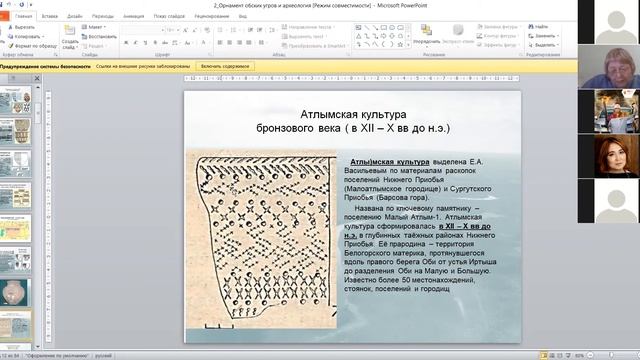Image resolution: width=640 pixels, height=360 pixels.
Task: Copy using the Копировать button
Action: tap(25, 36)
